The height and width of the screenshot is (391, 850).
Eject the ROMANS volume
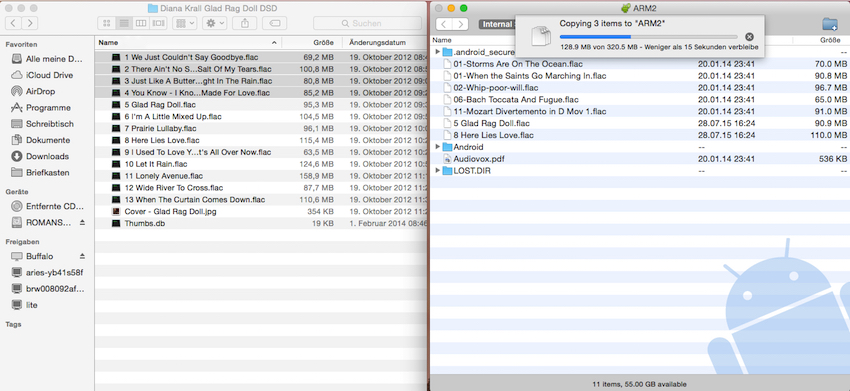click(82, 222)
